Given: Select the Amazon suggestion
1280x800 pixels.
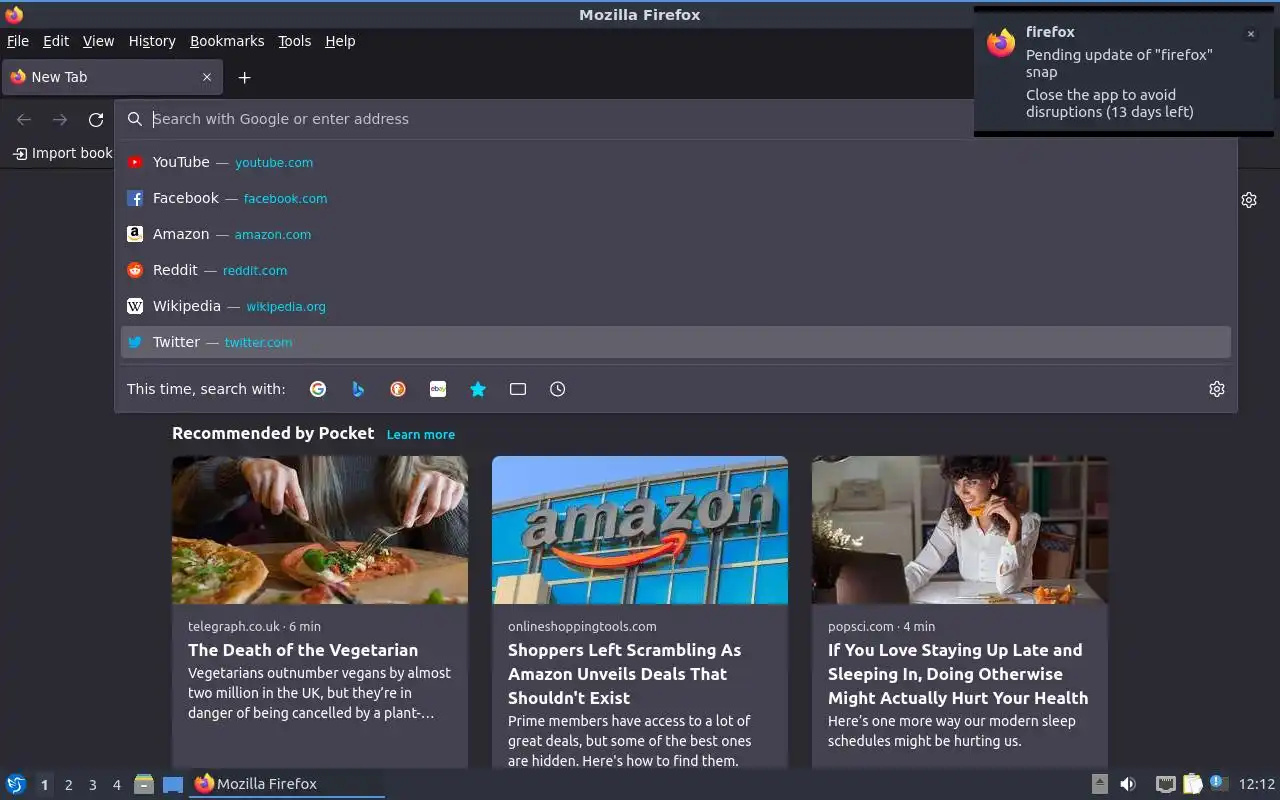Looking at the screenshot, I should (x=676, y=234).
